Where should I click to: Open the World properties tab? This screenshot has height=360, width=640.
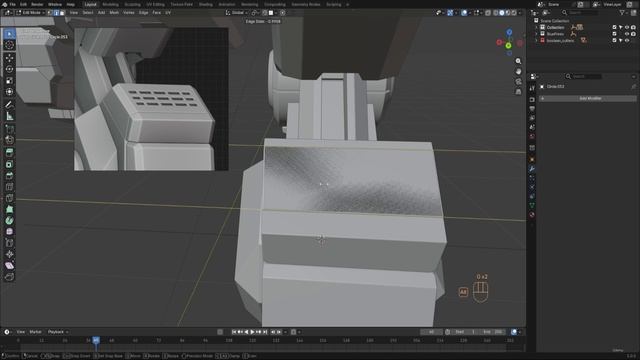point(532,137)
